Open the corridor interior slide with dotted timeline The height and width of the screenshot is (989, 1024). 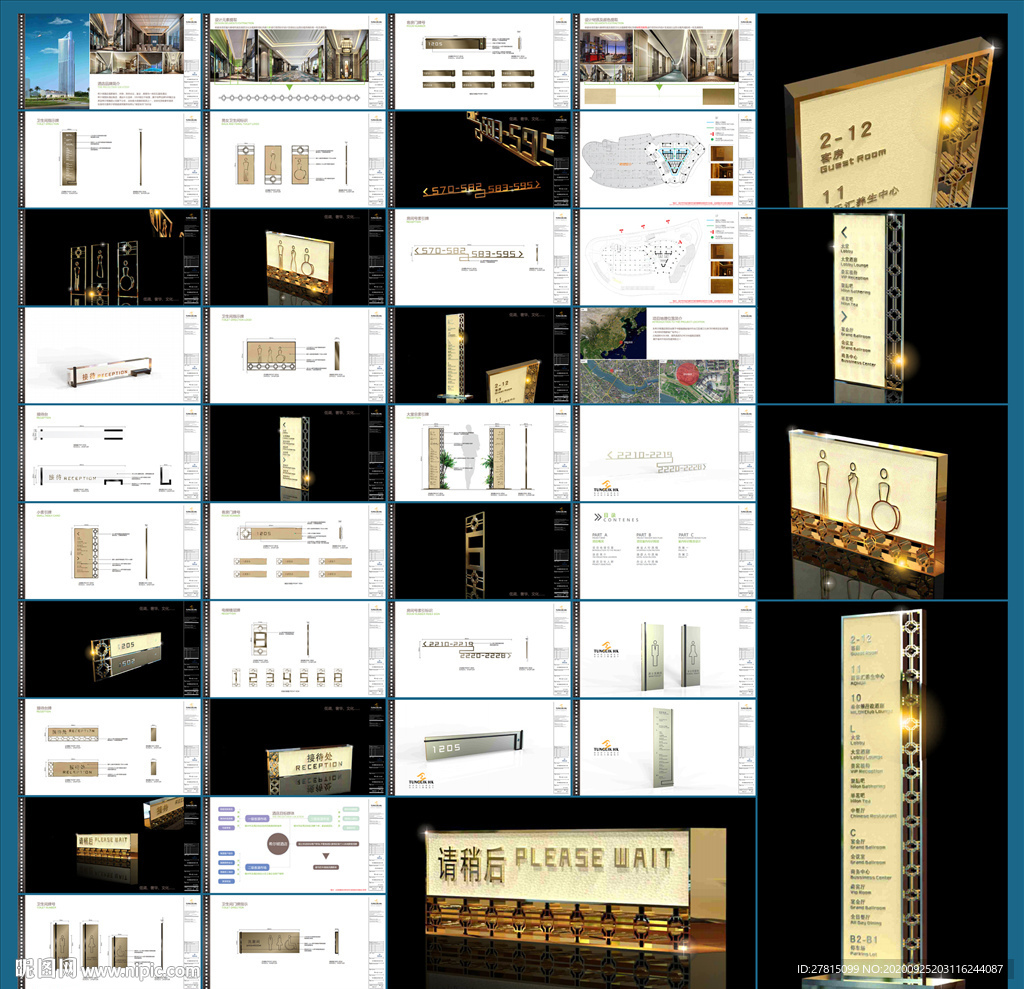(x=297, y=61)
